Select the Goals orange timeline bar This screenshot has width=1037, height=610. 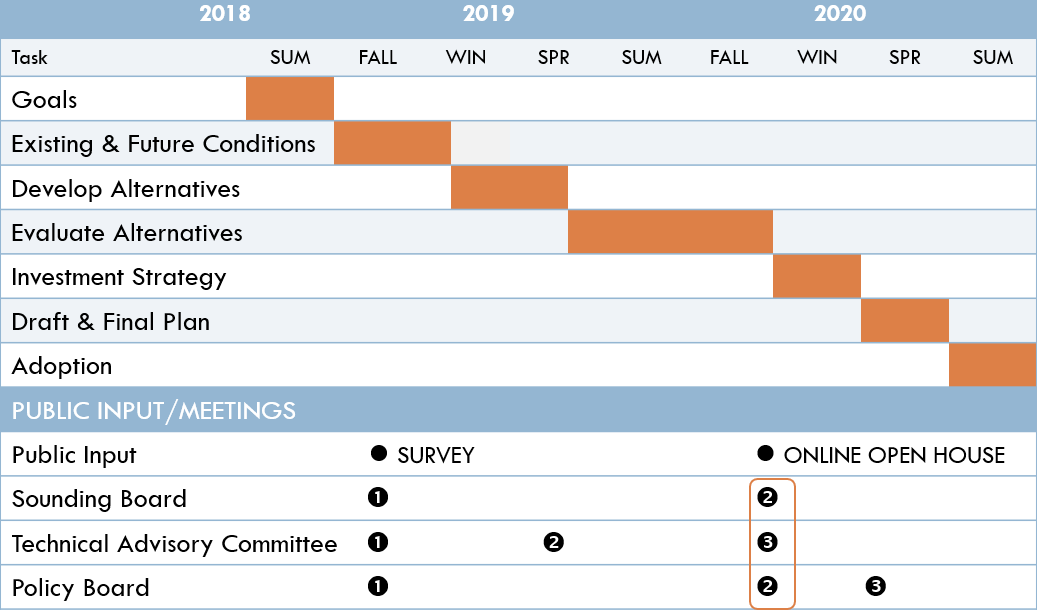[290, 99]
